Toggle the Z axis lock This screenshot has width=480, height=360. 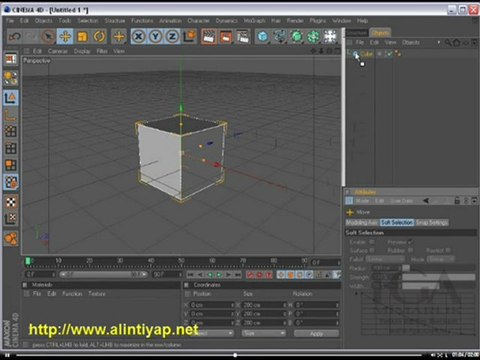point(172,36)
